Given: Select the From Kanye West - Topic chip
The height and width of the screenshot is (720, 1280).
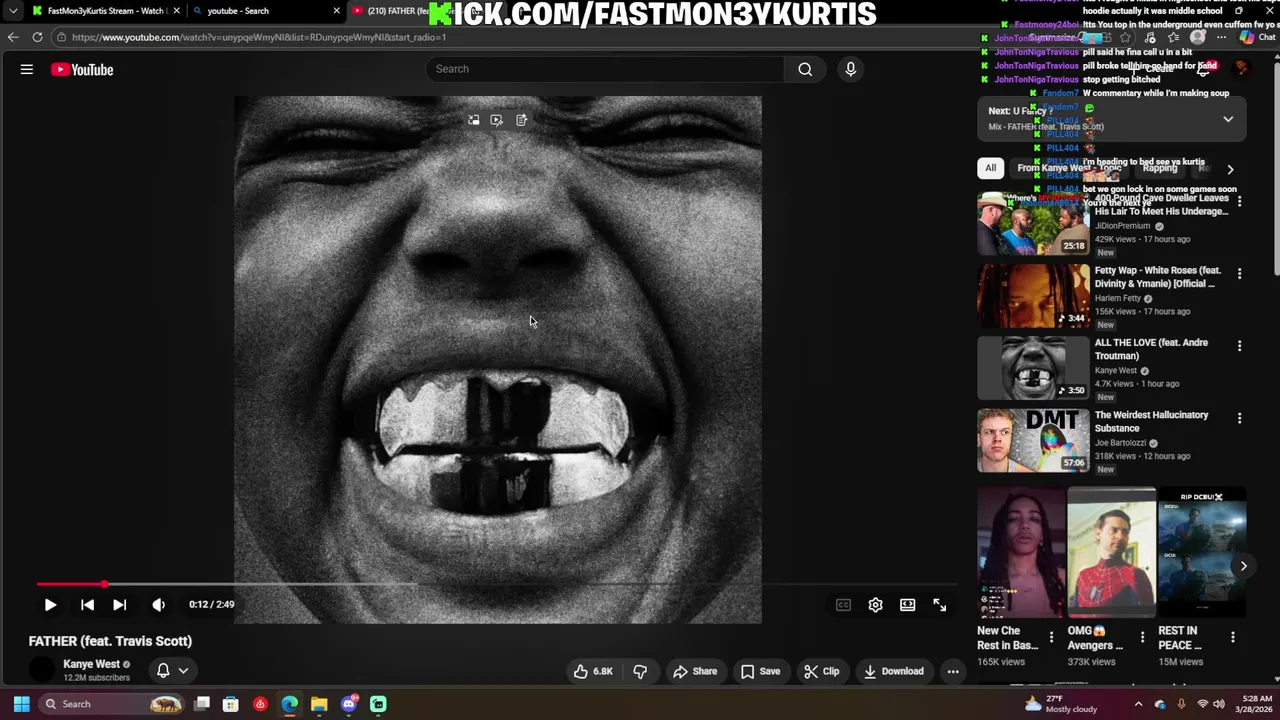Looking at the screenshot, I should coord(1067,168).
